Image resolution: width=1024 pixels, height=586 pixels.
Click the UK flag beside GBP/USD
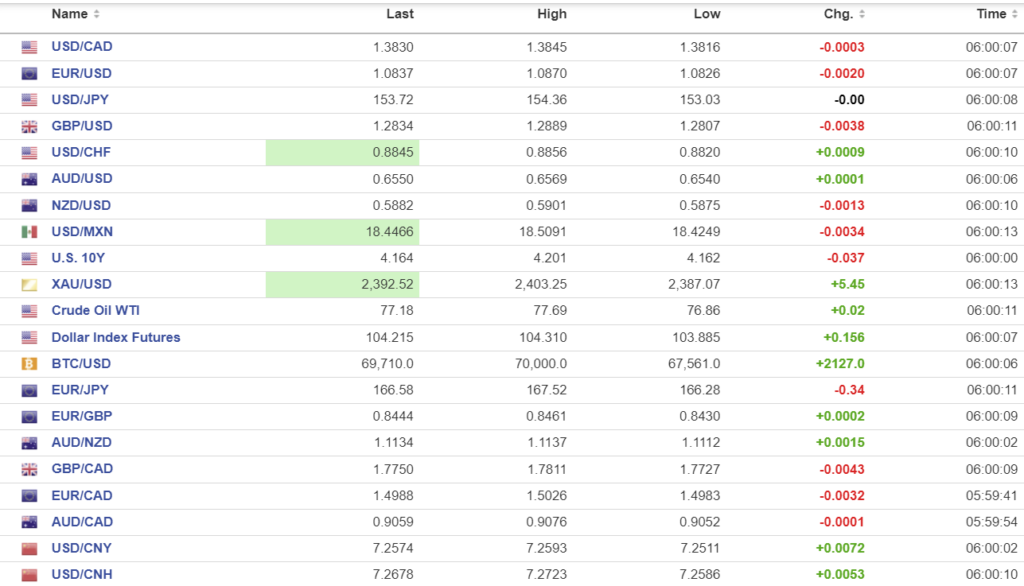coord(29,126)
